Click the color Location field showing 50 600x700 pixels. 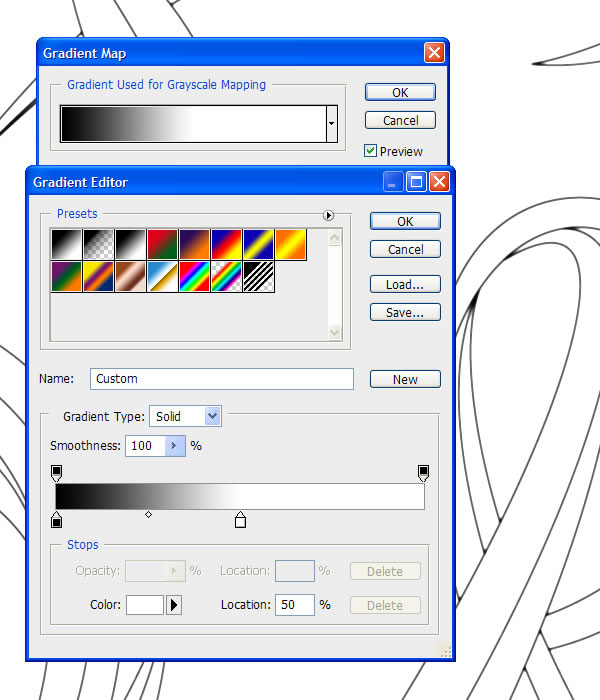click(x=295, y=605)
